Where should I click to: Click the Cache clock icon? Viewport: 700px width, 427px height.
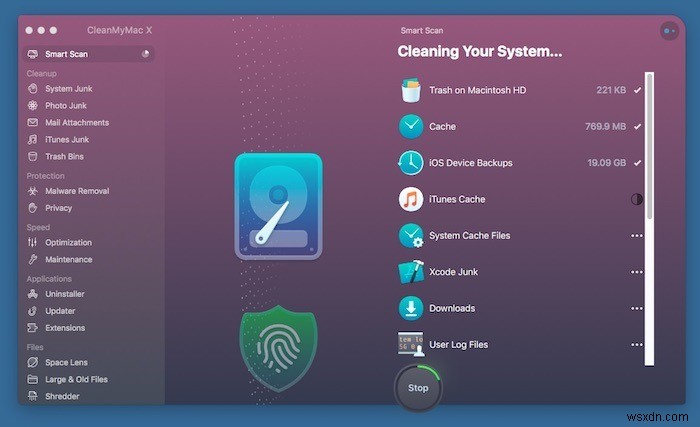[x=411, y=126]
